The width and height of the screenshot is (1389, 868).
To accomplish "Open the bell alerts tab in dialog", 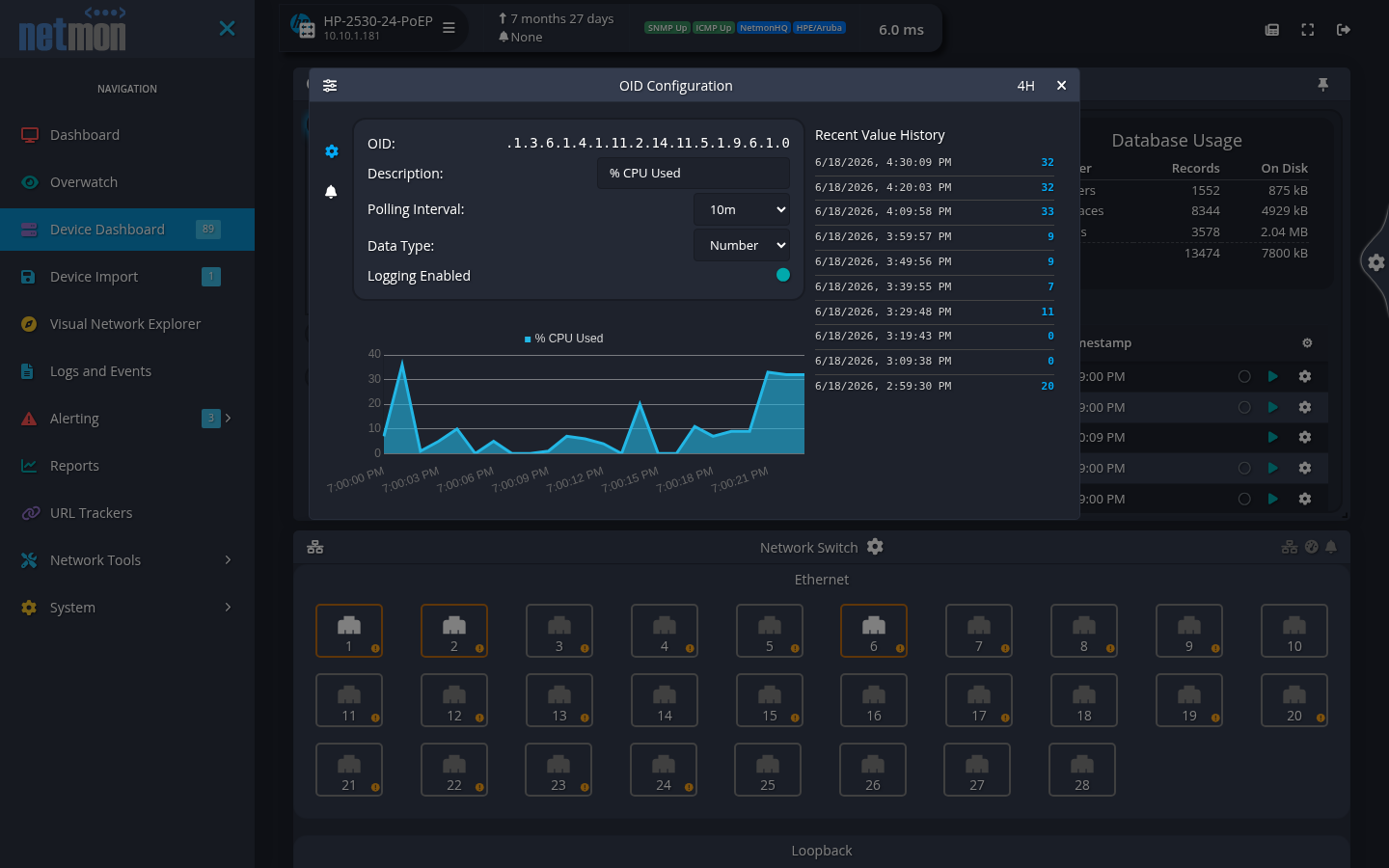I will click(x=331, y=192).
